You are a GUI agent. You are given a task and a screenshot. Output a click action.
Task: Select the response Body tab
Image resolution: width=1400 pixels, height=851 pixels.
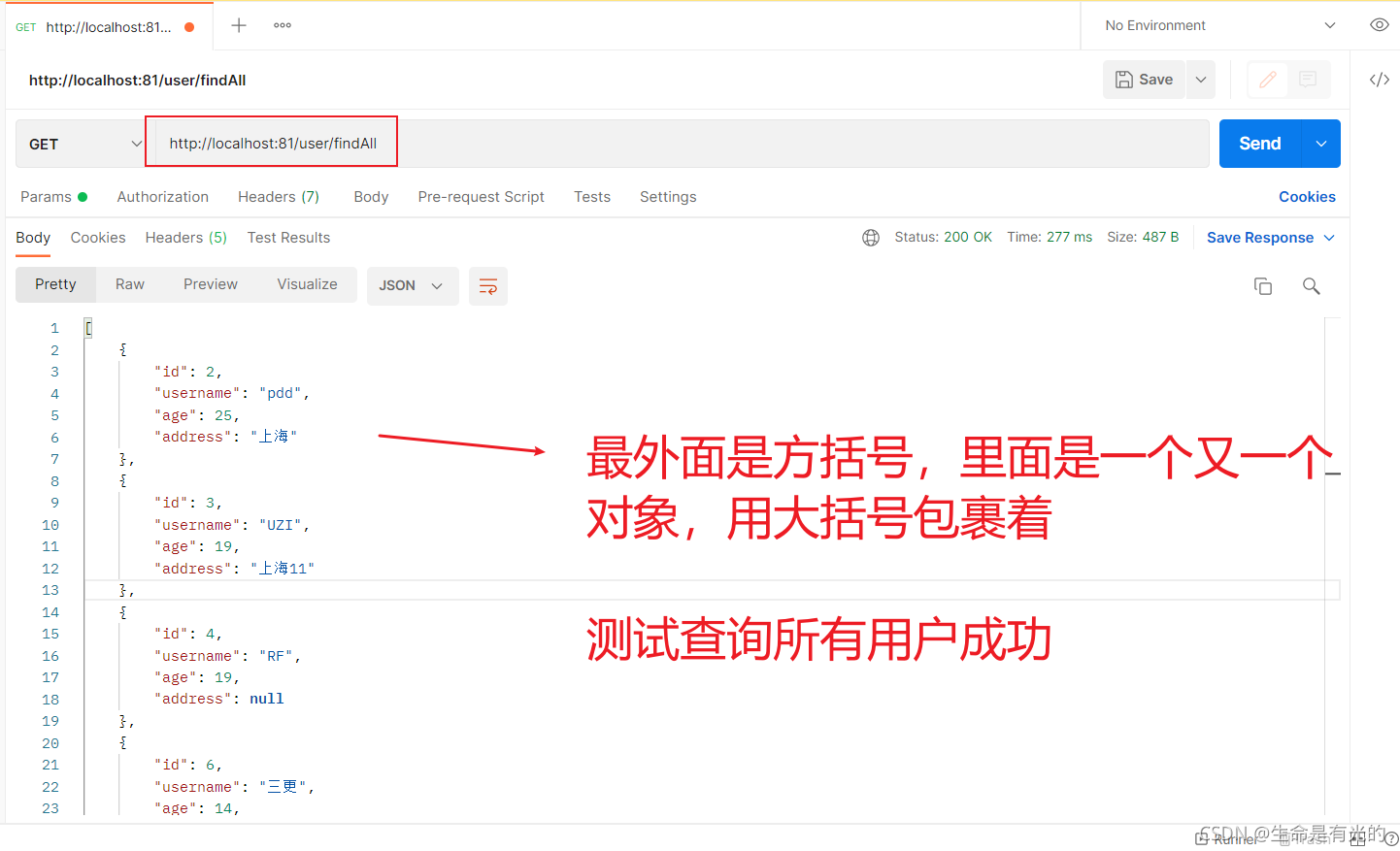[x=33, y=238]
